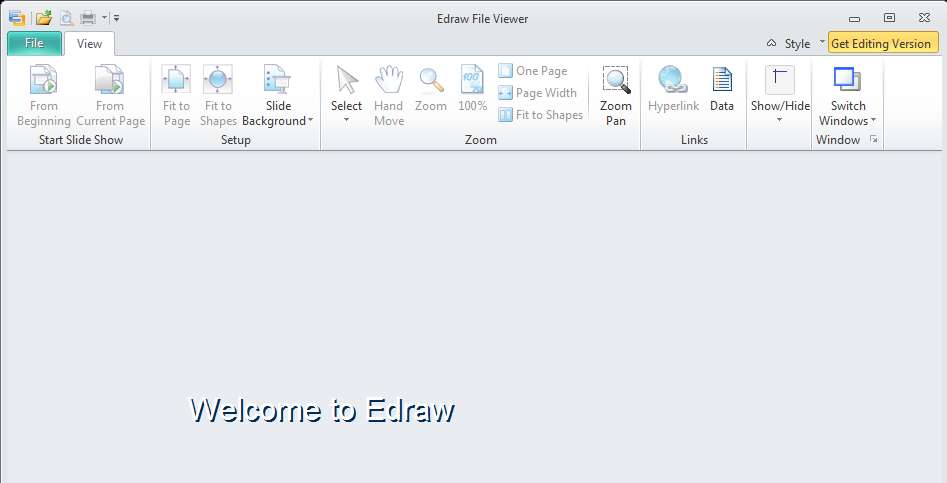This screenshot has width=947, height=483.
Task: Expand the Show/Hide dropdown
Action: (x=780, y=120)
